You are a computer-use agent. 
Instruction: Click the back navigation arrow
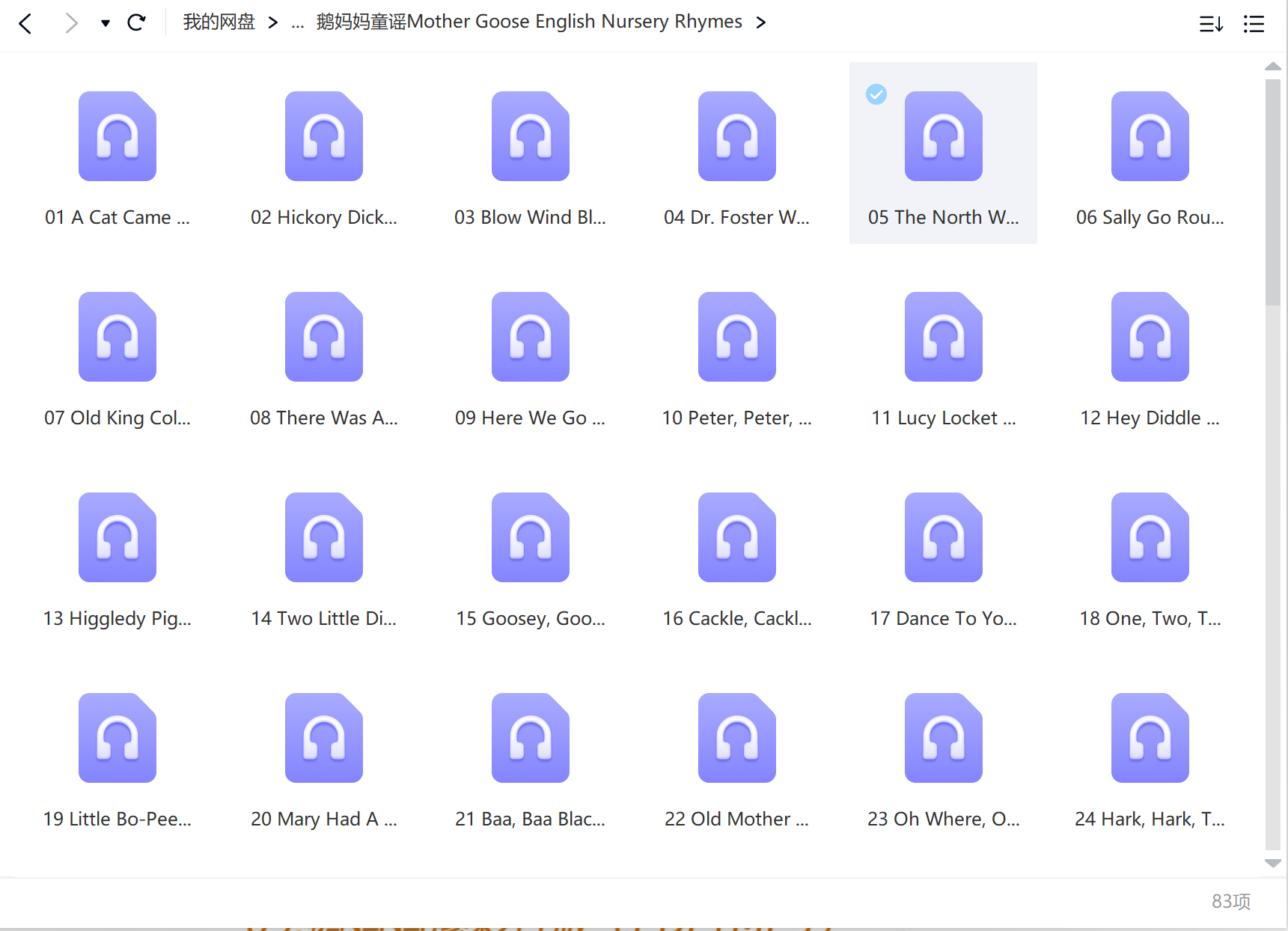click(x=25, y=23)
